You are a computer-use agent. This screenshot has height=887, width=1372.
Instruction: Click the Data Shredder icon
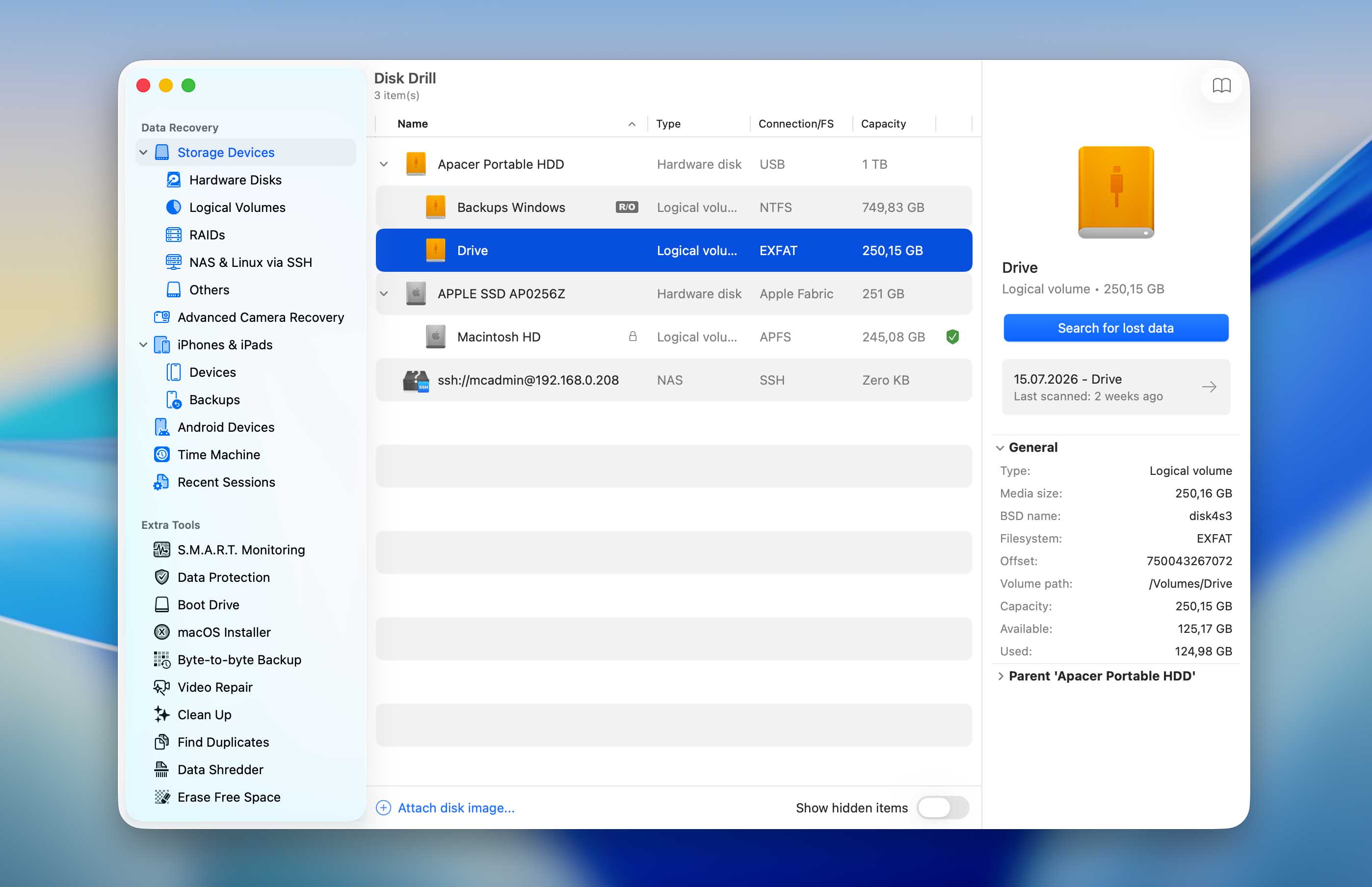162,769
